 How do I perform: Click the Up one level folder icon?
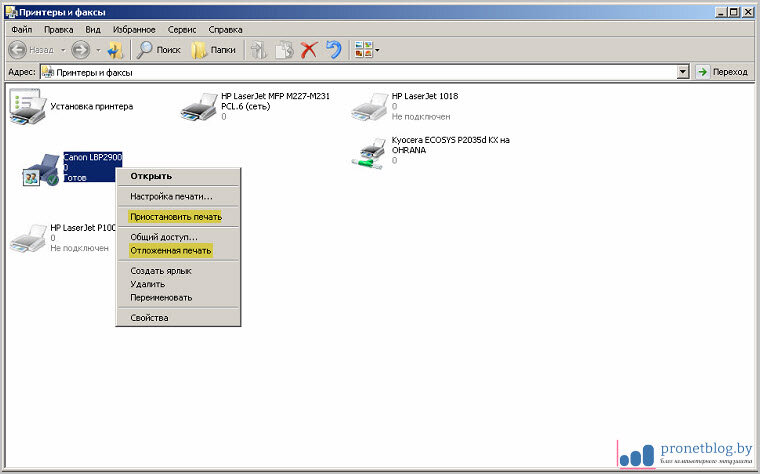115,49
